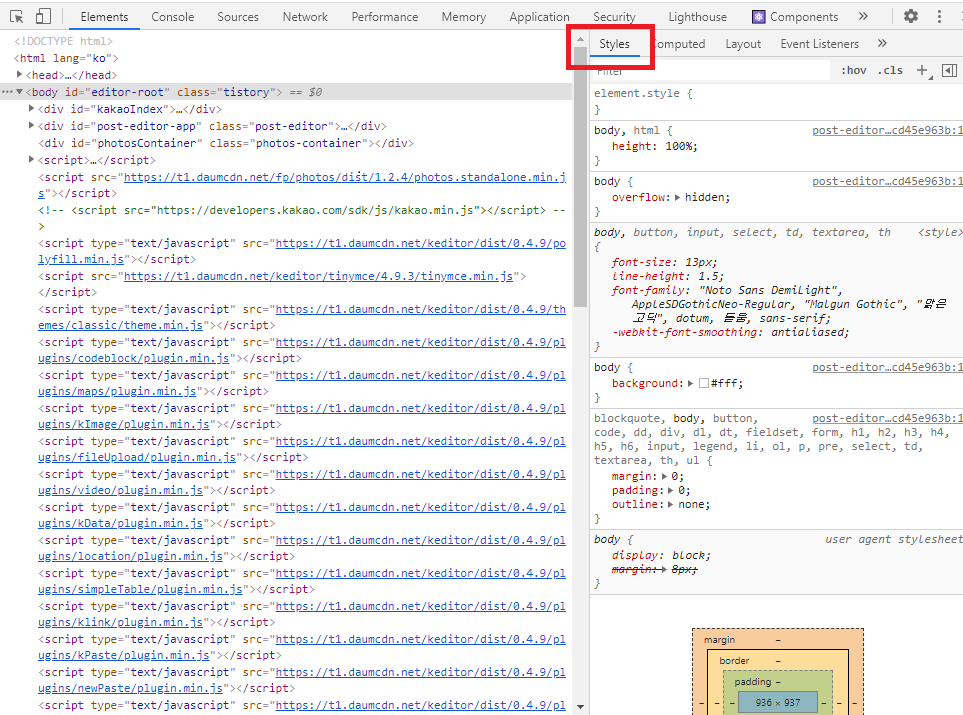Viewport: 963px width, 715px height.
Task: Show more Styles pane tabs chevron
Action: click(x=883, y=44)
